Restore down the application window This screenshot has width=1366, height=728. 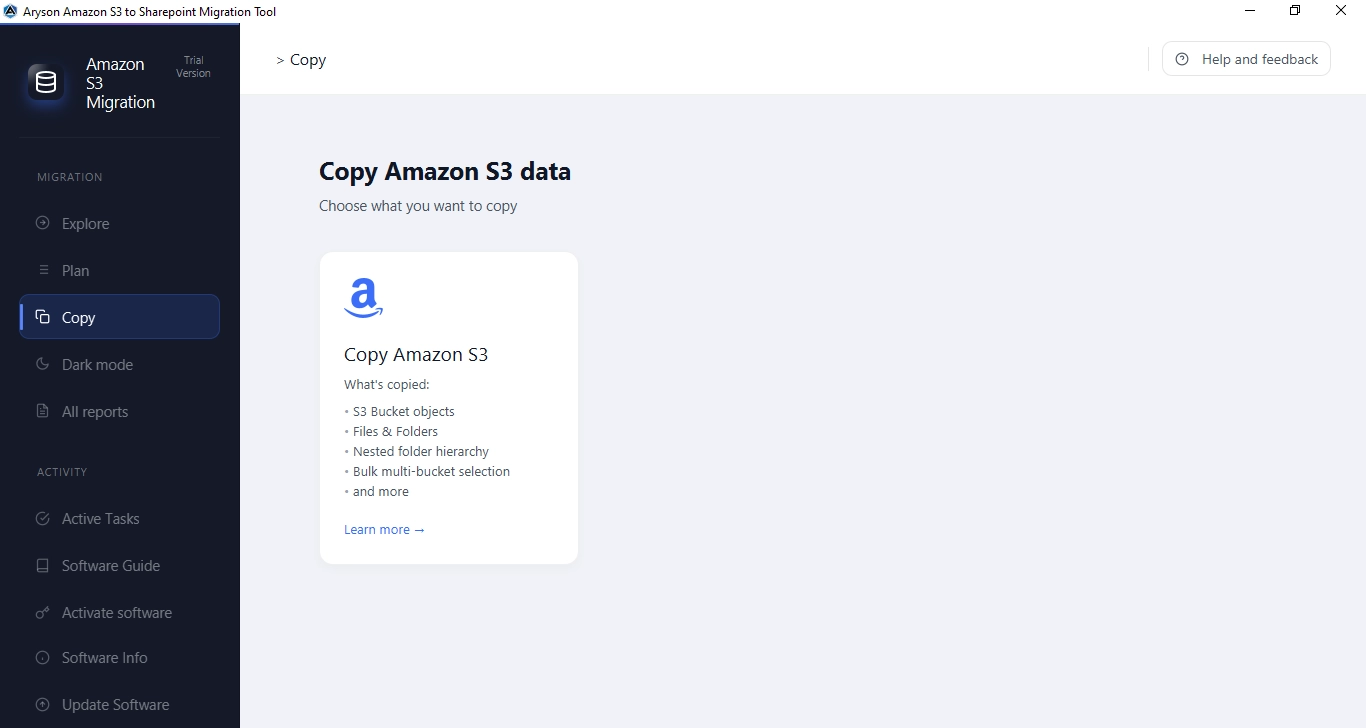point(1295,11)
